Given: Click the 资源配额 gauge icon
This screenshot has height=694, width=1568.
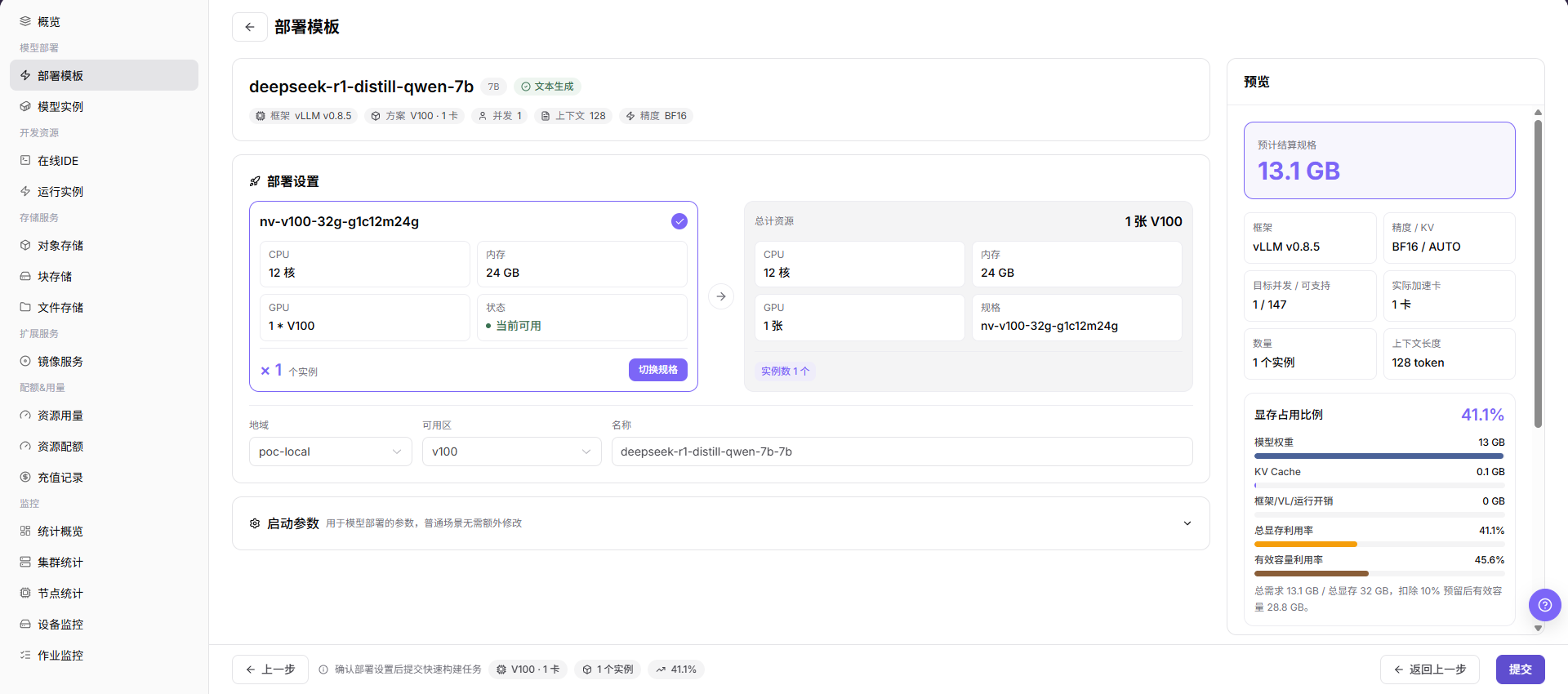Looking at the screenshot, I should (25, 446).
